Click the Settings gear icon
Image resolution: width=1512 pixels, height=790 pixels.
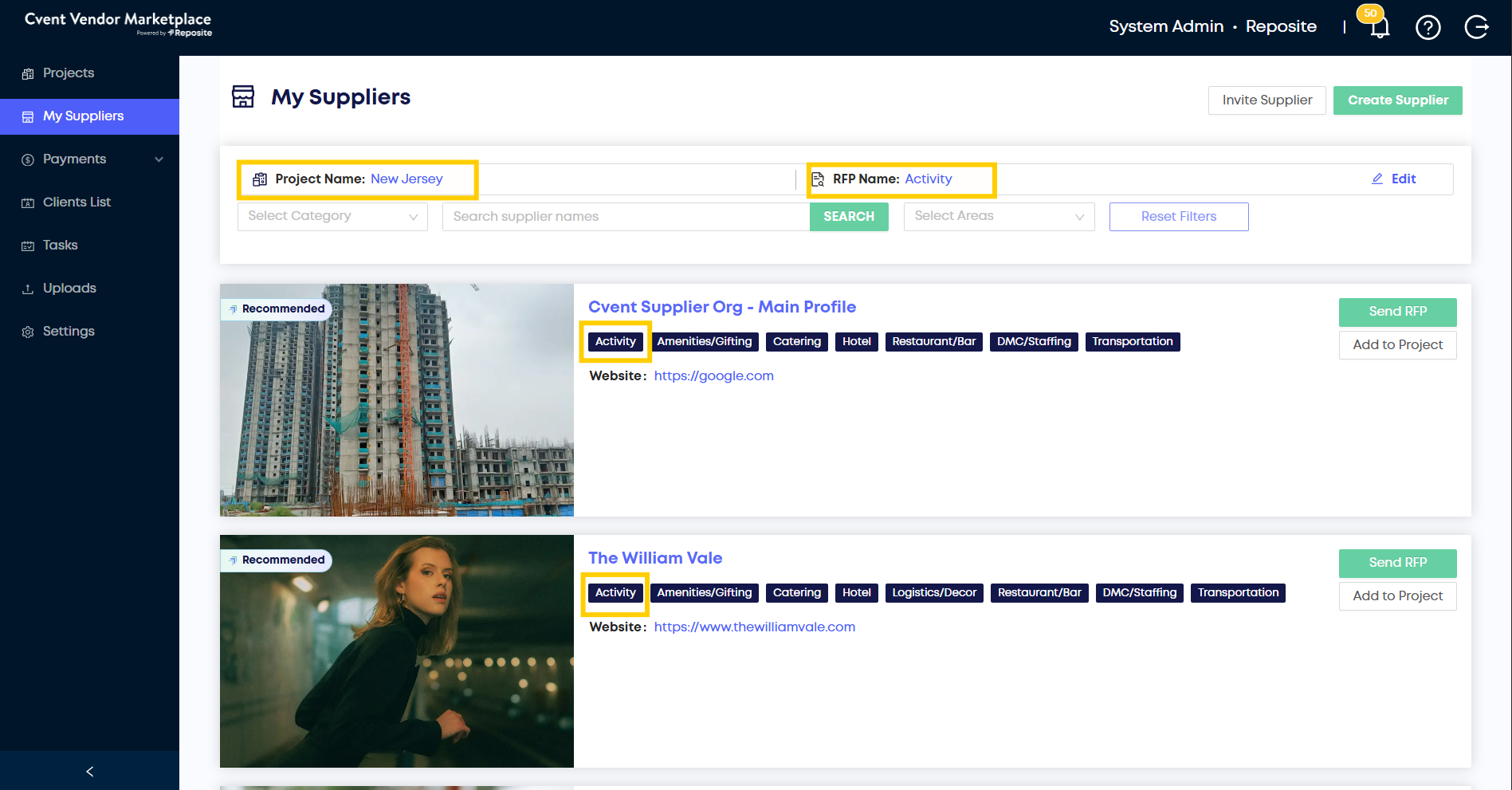28,332
